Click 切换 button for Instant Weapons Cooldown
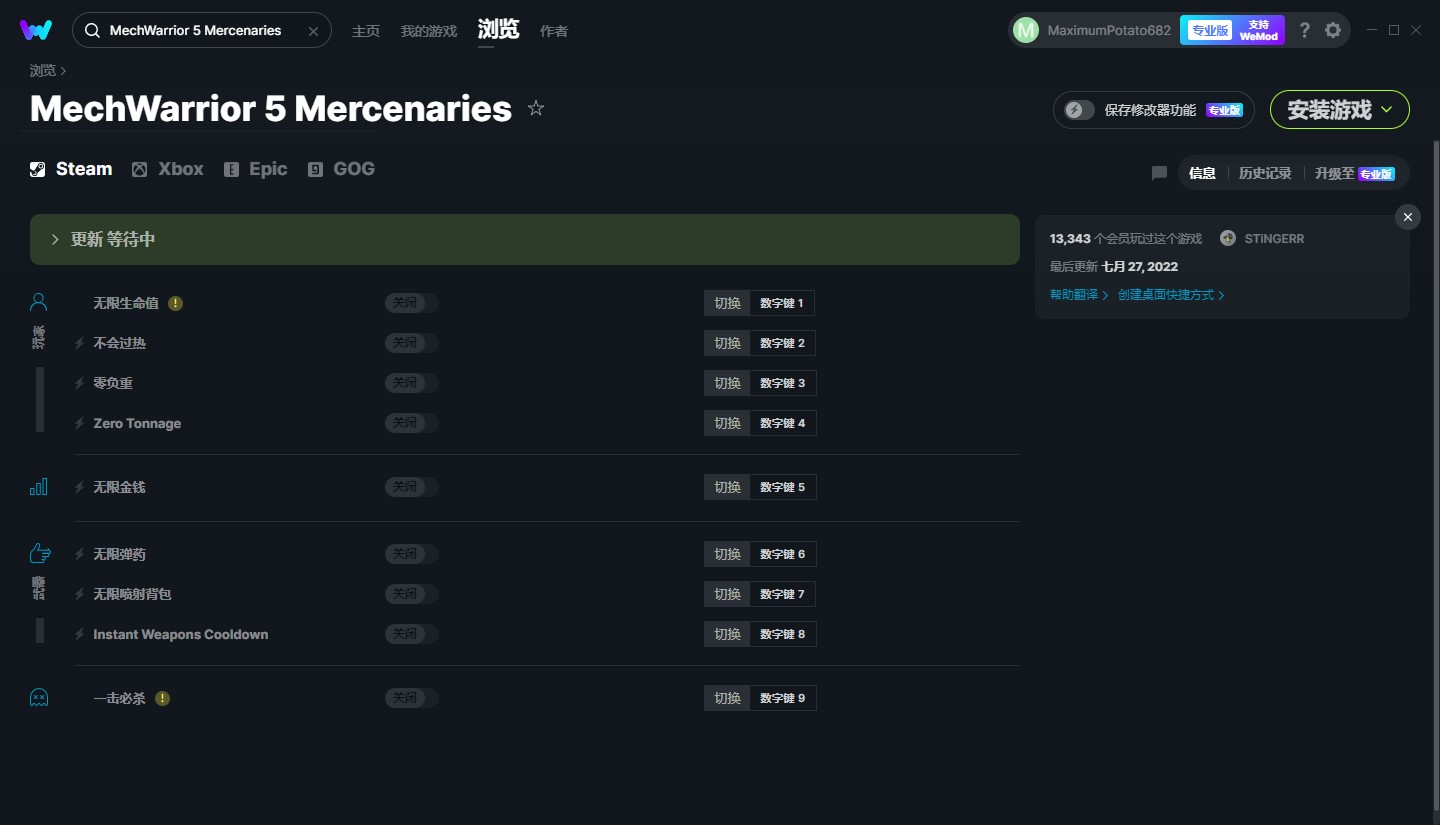This screenshot has width=1440, height=825. pyautogui.click(x=727, y=634)
